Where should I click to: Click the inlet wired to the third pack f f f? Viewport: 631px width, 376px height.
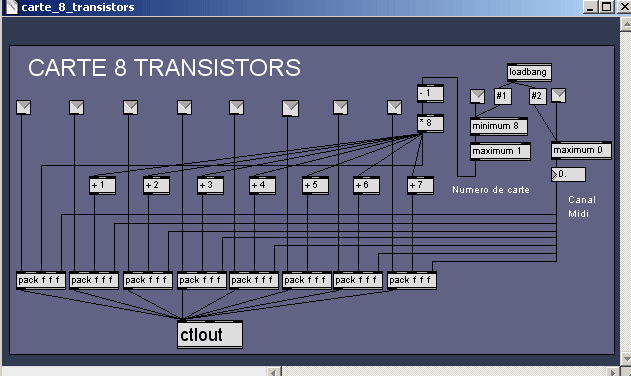pos(130,107)
